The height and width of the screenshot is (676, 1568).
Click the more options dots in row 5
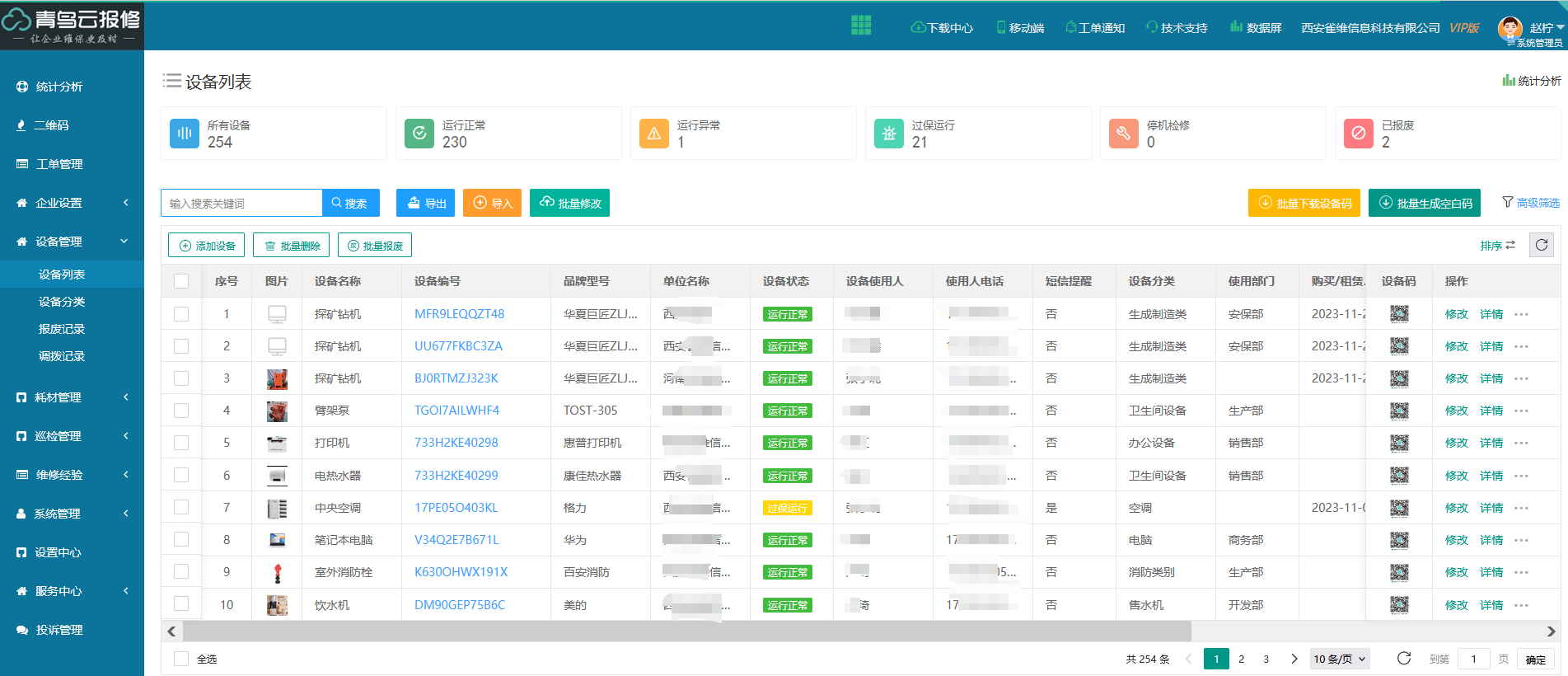point(1521,444)
